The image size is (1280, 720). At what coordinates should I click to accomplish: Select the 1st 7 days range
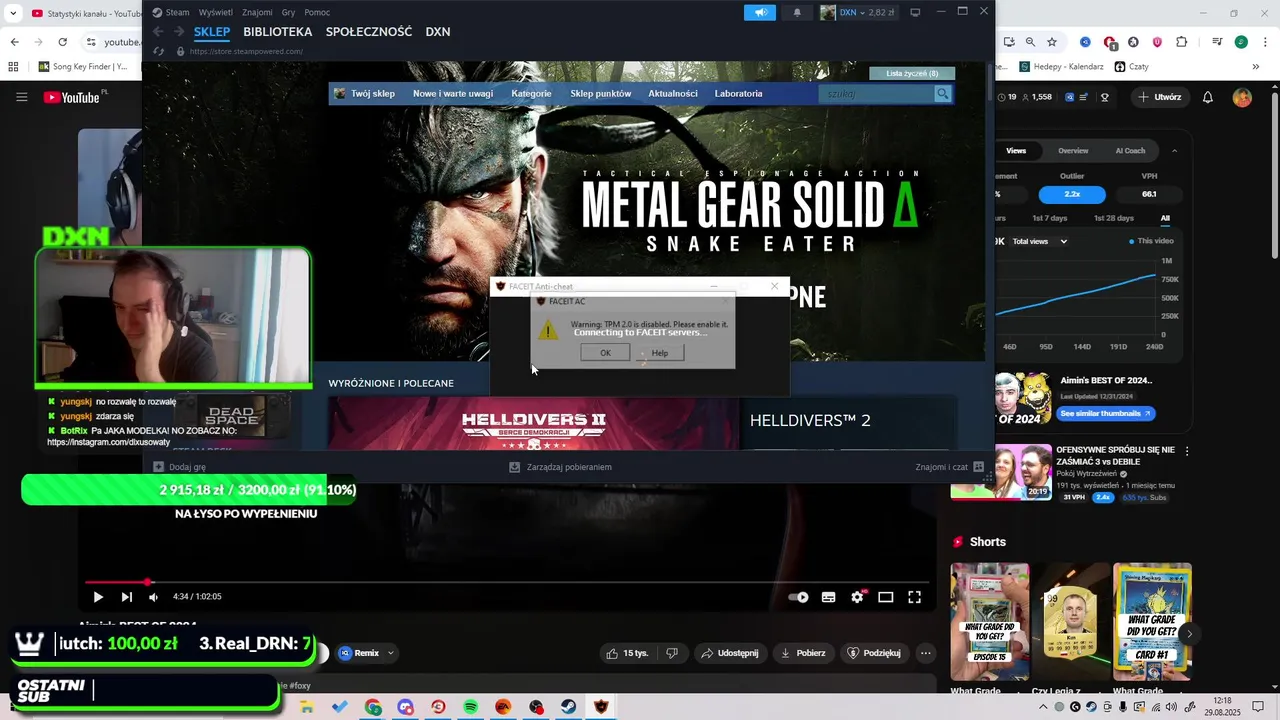click(x=1049, y=218)
